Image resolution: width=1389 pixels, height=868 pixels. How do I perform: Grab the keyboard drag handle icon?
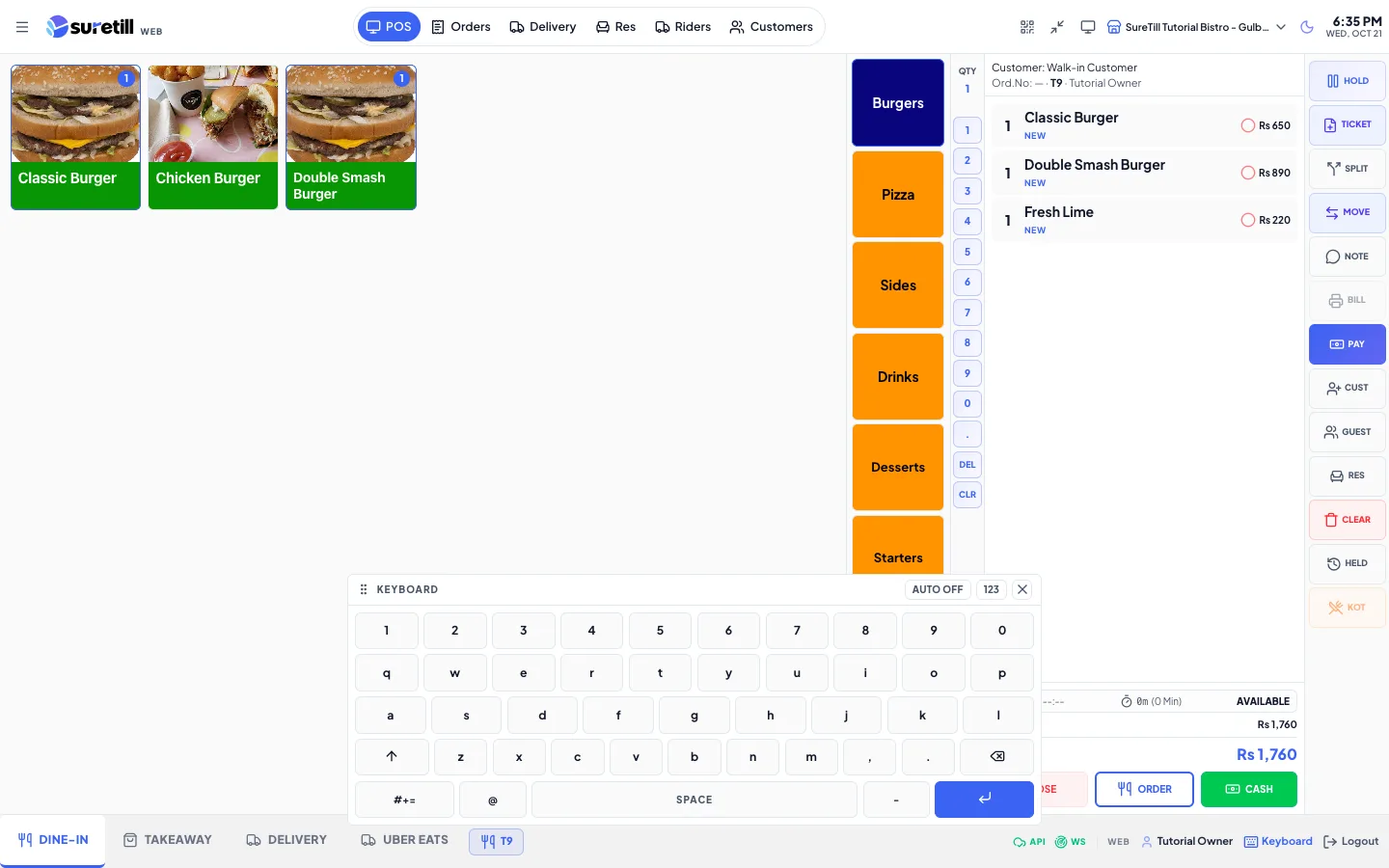click(364, 589)
